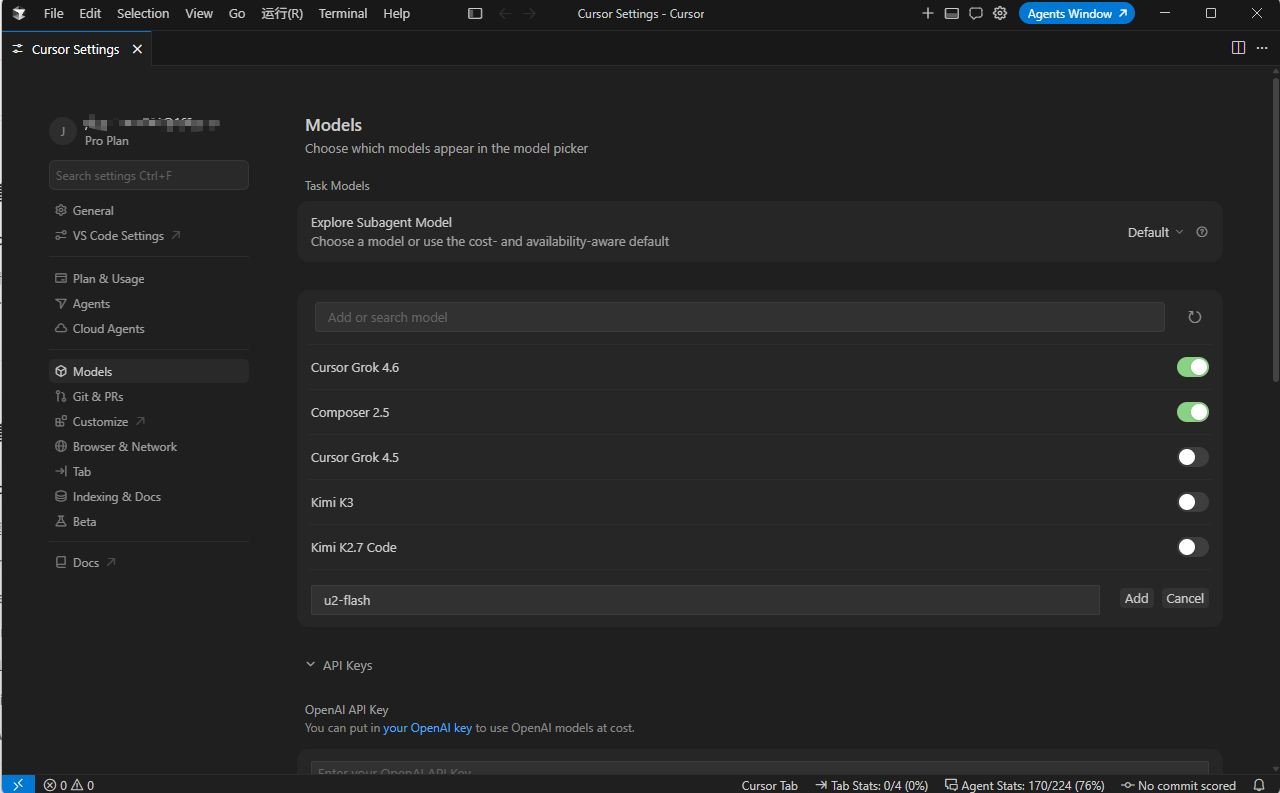This screenshot has width=1280, height=793.
Task: Open the Docs external link in sidebar
Action: [149, 563]
